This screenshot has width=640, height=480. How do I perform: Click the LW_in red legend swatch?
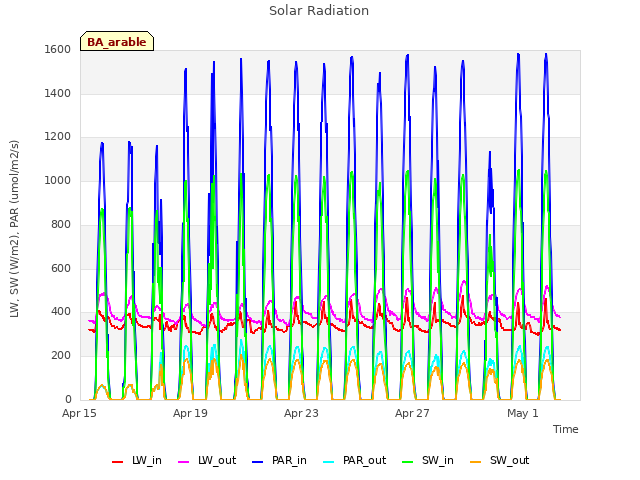click(x=118, y=462)
